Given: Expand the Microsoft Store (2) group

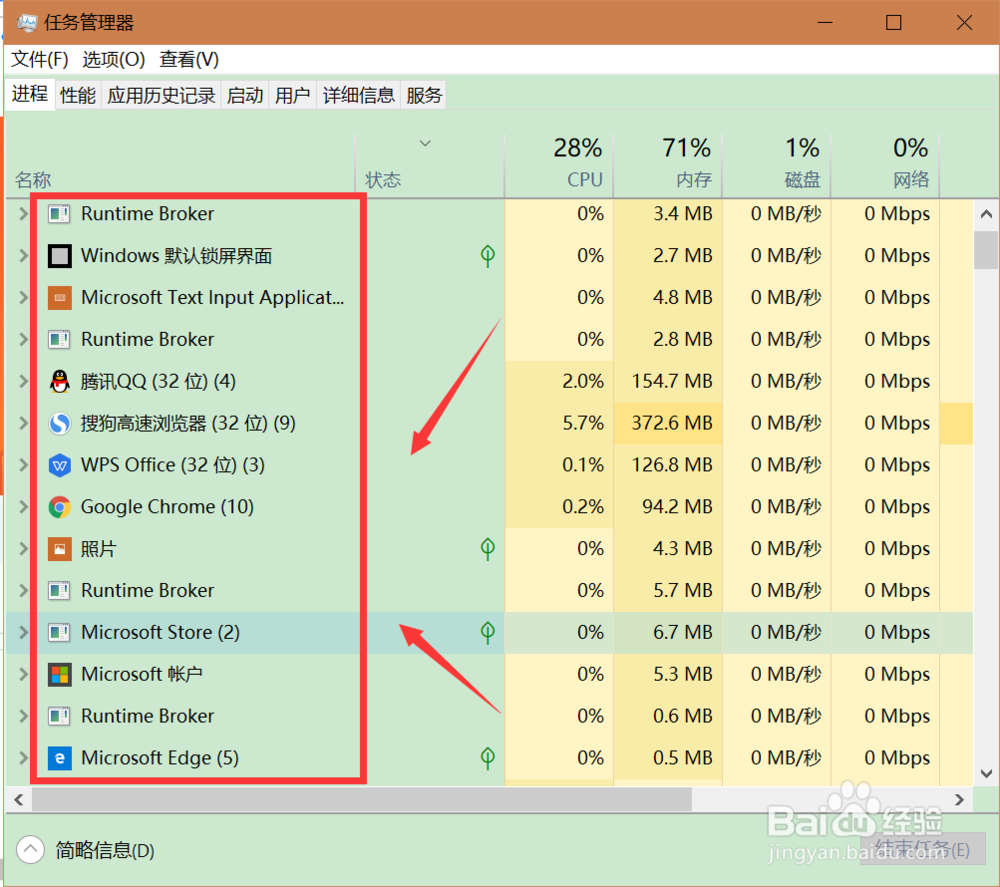Looking at the screenshot, I should point(24,633).
